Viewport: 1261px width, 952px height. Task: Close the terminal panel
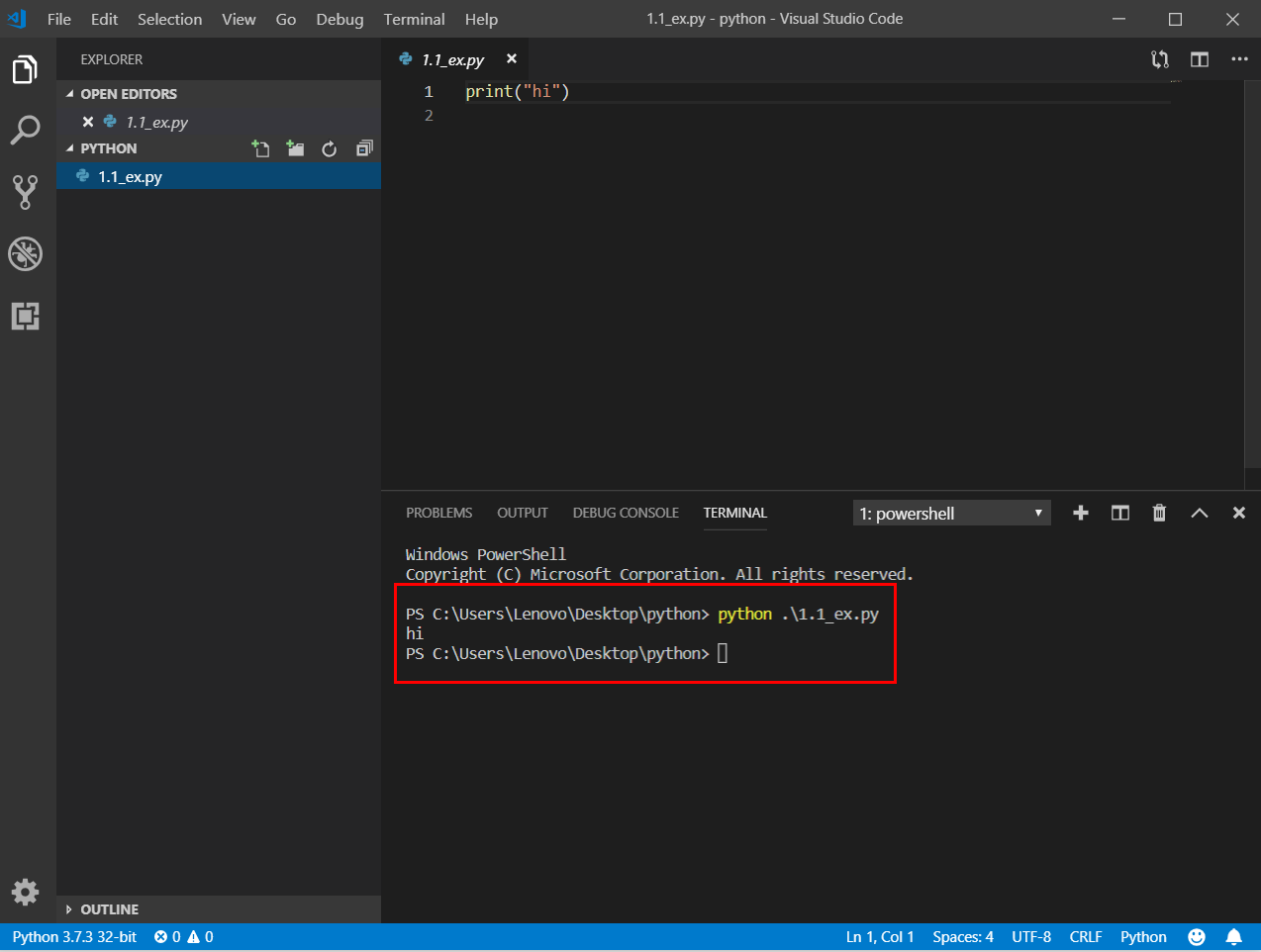click(1238, 513)
